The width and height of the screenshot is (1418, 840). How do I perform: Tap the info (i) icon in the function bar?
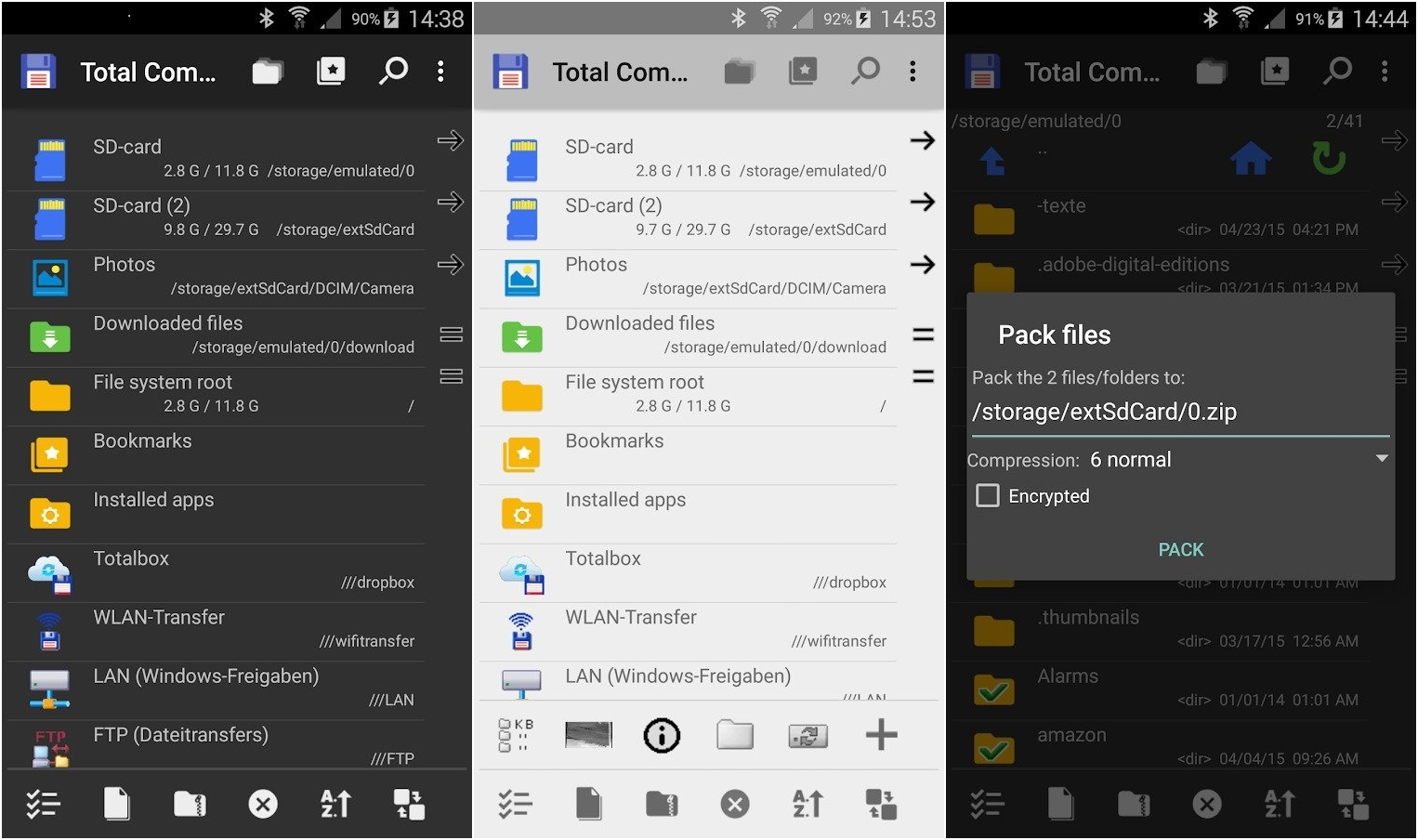click(661, 735)
